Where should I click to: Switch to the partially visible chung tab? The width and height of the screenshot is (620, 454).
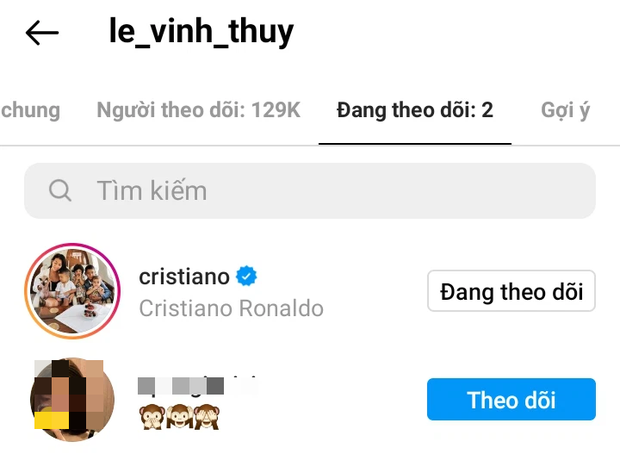(30, 110)
